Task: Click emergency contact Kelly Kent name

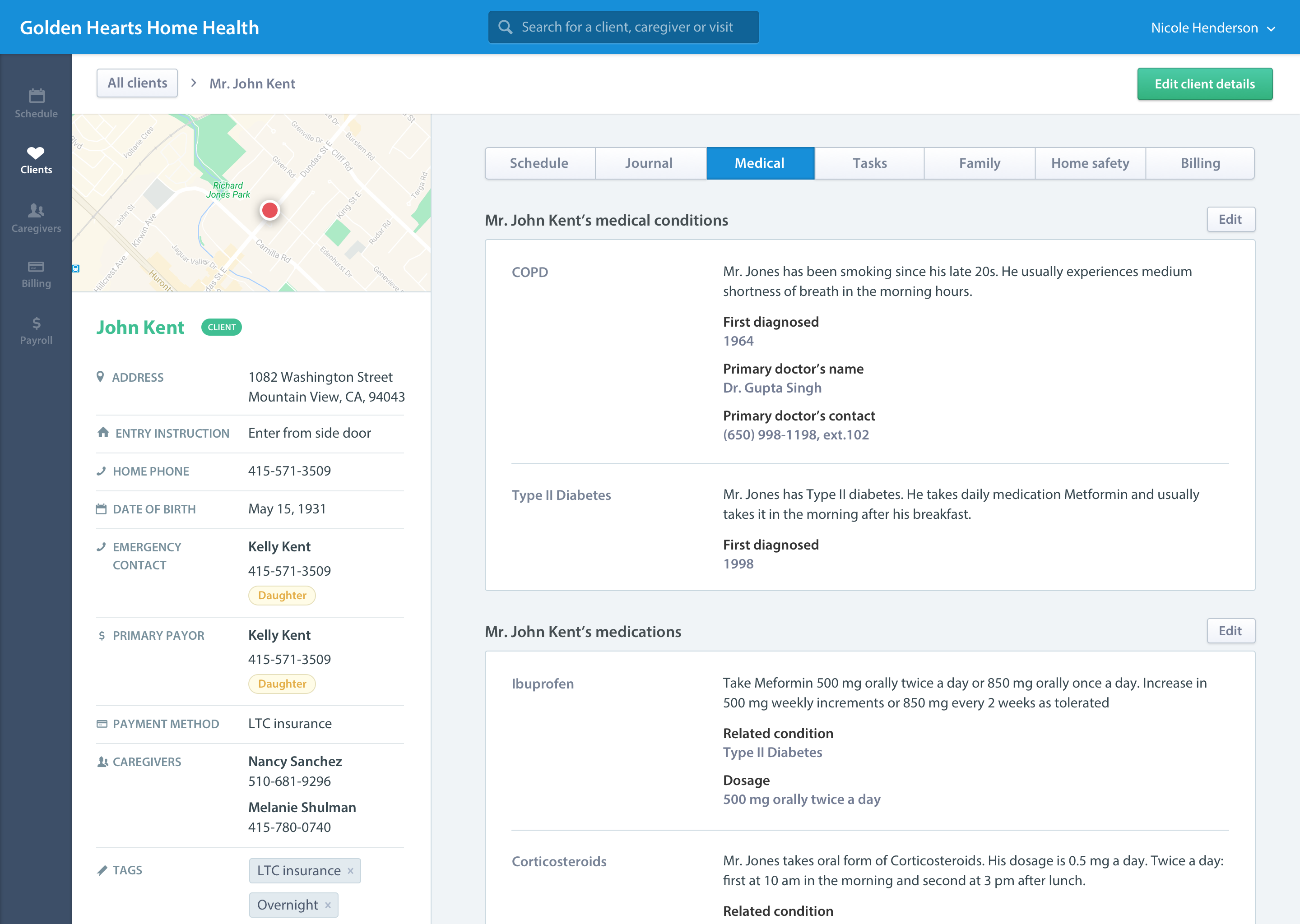Action: [279, 547]
